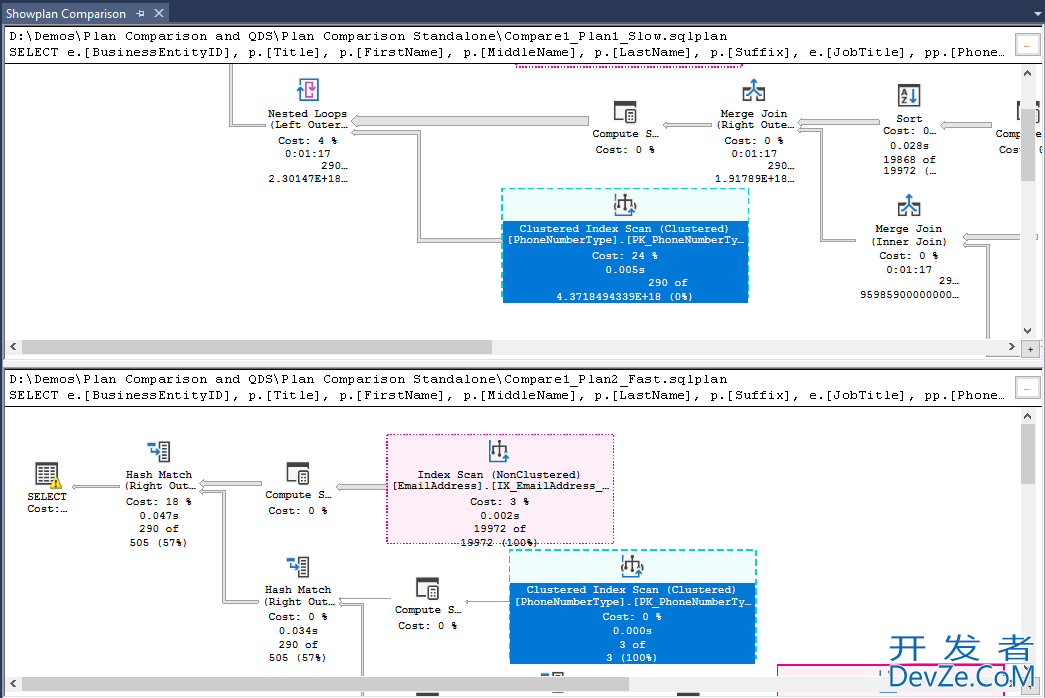The width and height of the screenshot is (1045, 698).
Task: Click bottom plan horizontal scroll left arrow
Action: coord(13,683)
